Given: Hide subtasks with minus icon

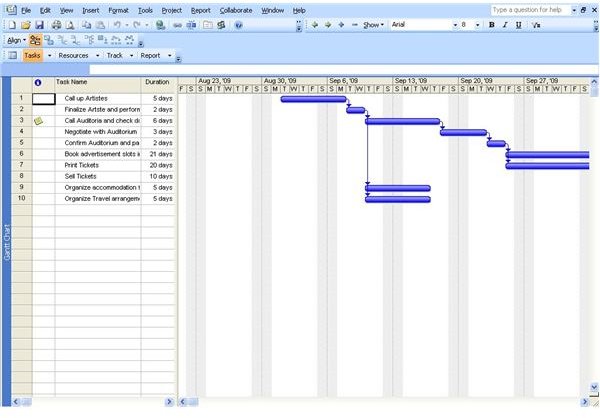Looking at the screenshot, I should [355, 25].
